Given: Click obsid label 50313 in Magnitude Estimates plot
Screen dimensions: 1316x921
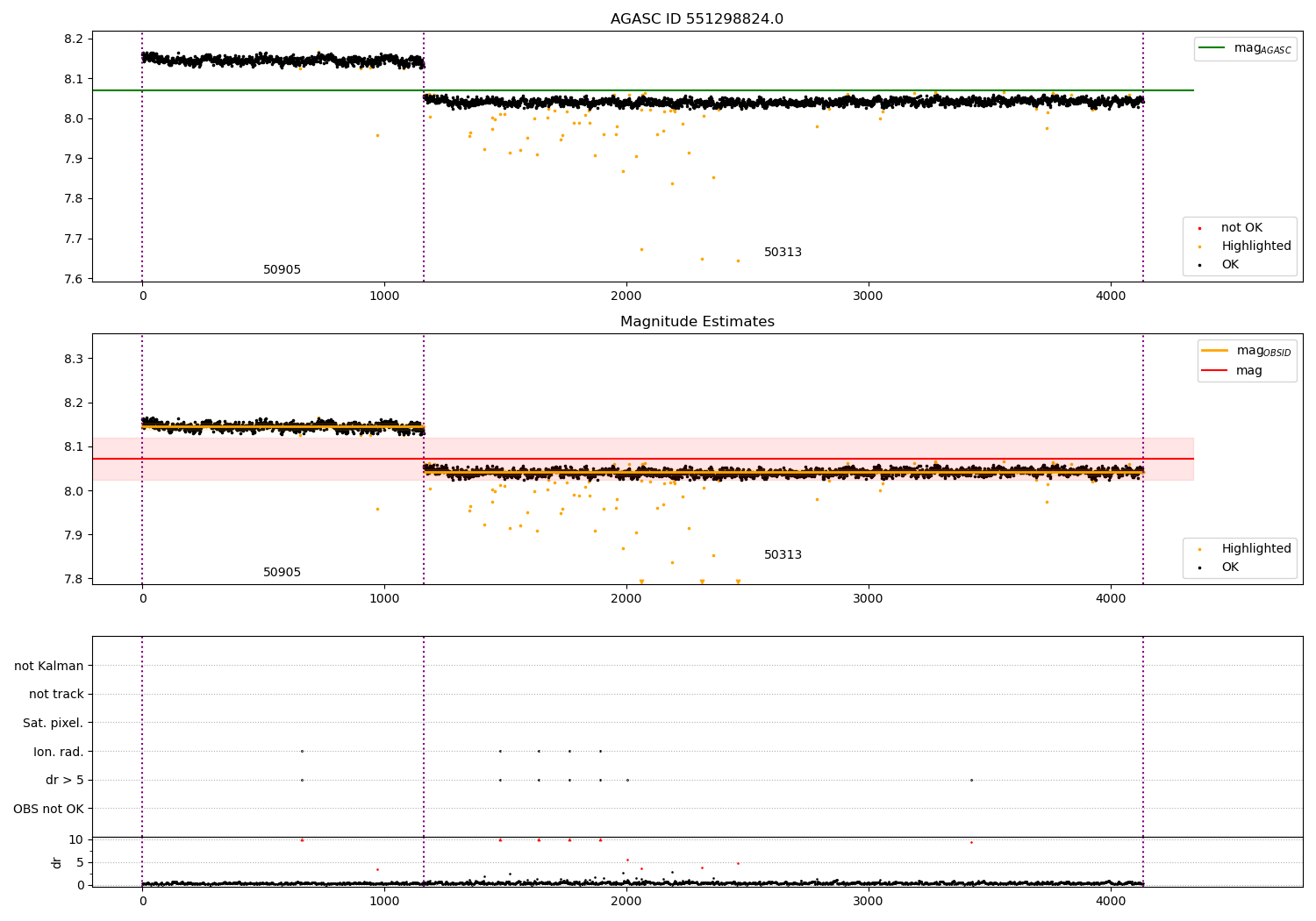Looking at the screenshot, I should point(783,555).
